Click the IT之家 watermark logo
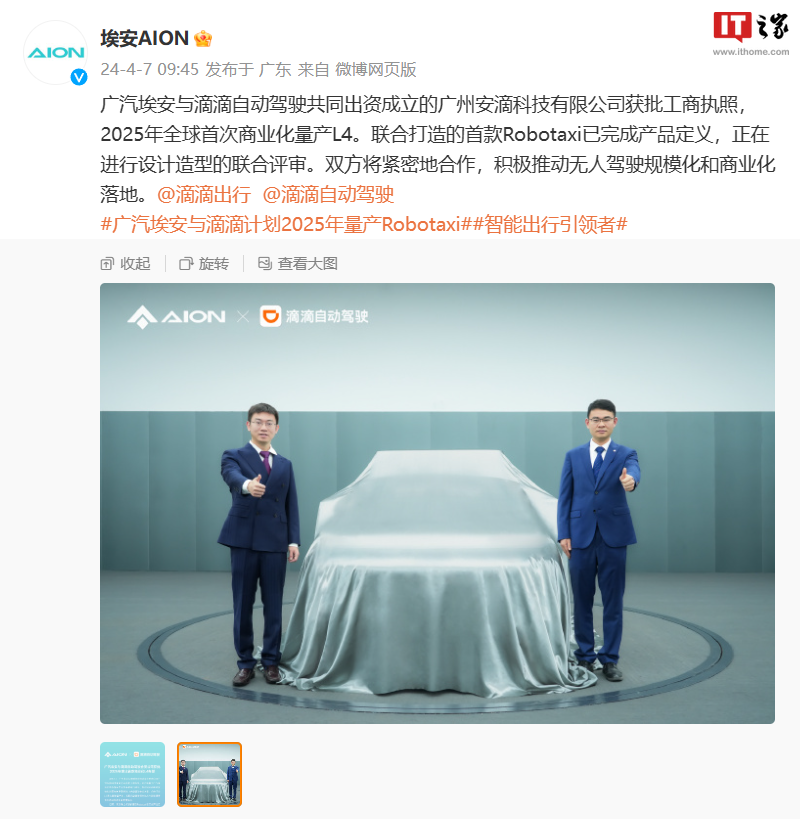 pyautogui.click(x=751, y=32)
